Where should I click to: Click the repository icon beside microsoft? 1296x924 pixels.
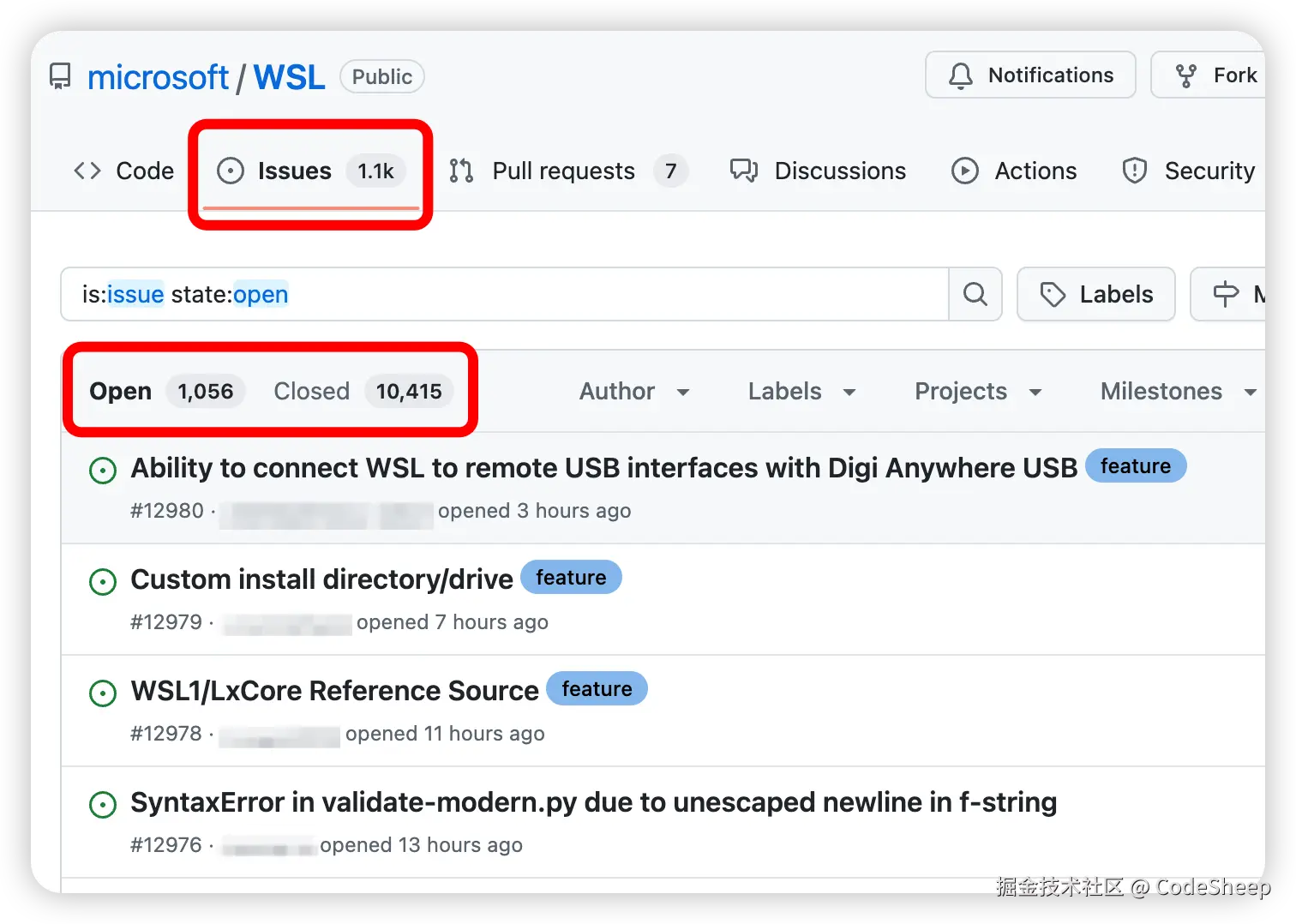coord(60,77)
